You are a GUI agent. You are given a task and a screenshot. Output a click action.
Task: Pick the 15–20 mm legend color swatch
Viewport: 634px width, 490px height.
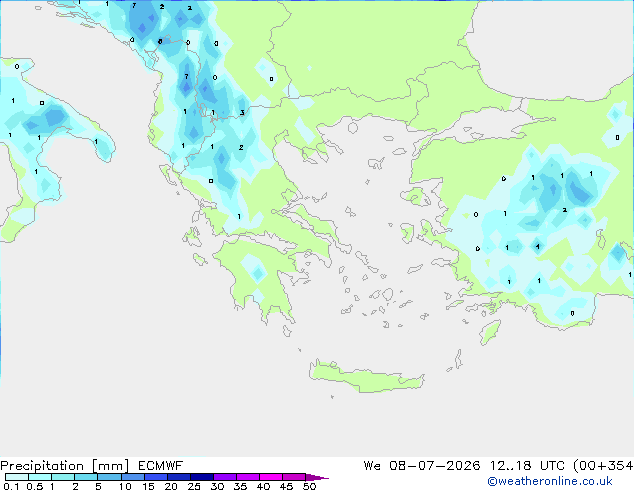tap(156, 477)
